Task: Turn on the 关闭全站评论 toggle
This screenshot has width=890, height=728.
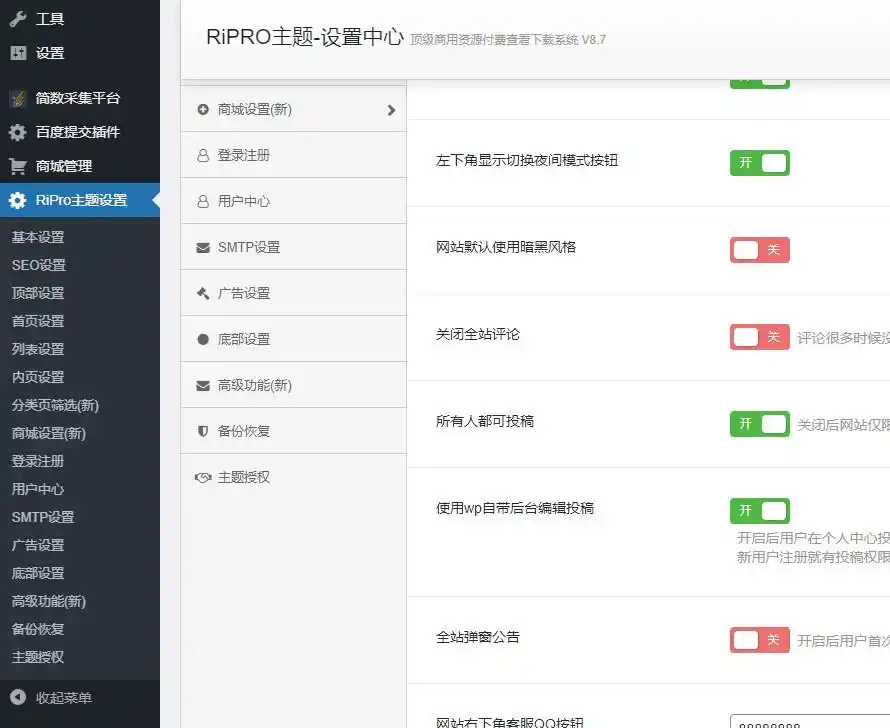Action: coord(759,337)
